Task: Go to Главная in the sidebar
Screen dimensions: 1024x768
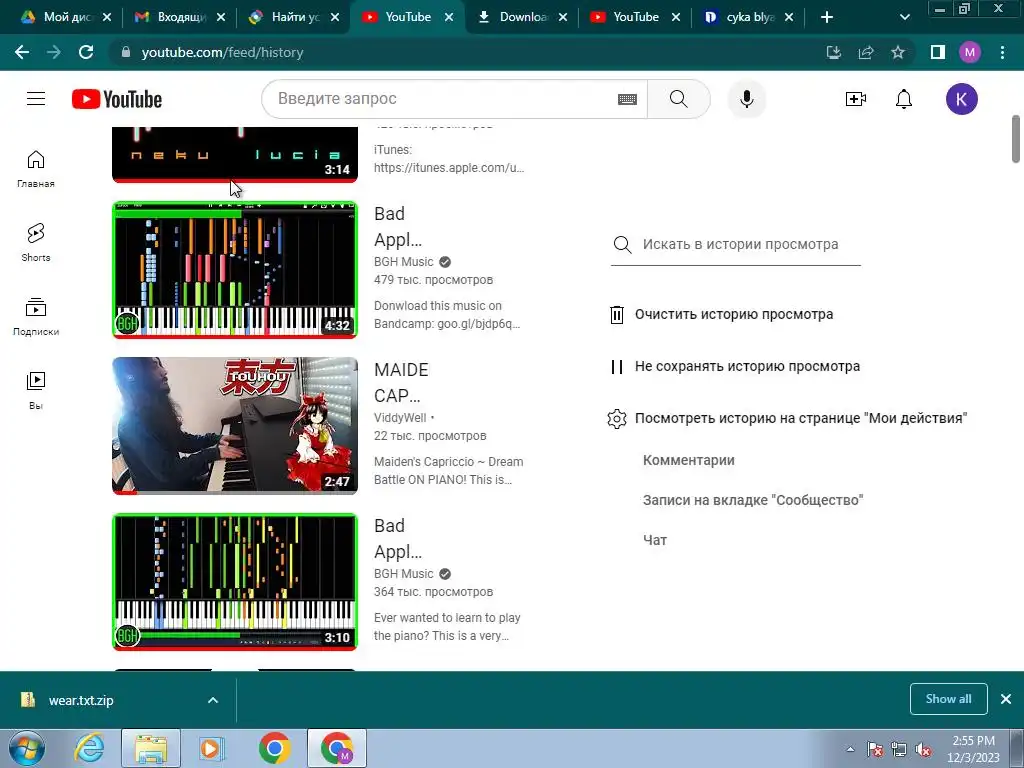Action: point(36,168)
